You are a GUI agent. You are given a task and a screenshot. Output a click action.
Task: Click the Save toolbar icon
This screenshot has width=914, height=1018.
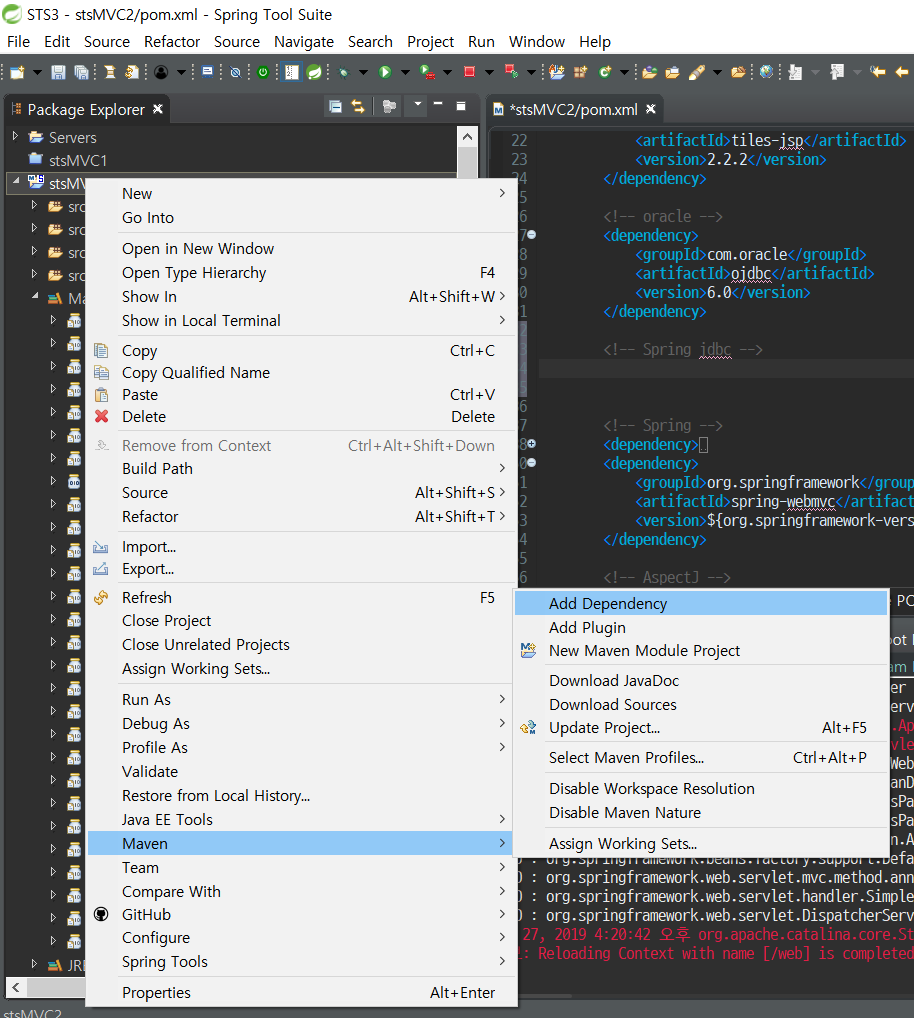point(58,72)
